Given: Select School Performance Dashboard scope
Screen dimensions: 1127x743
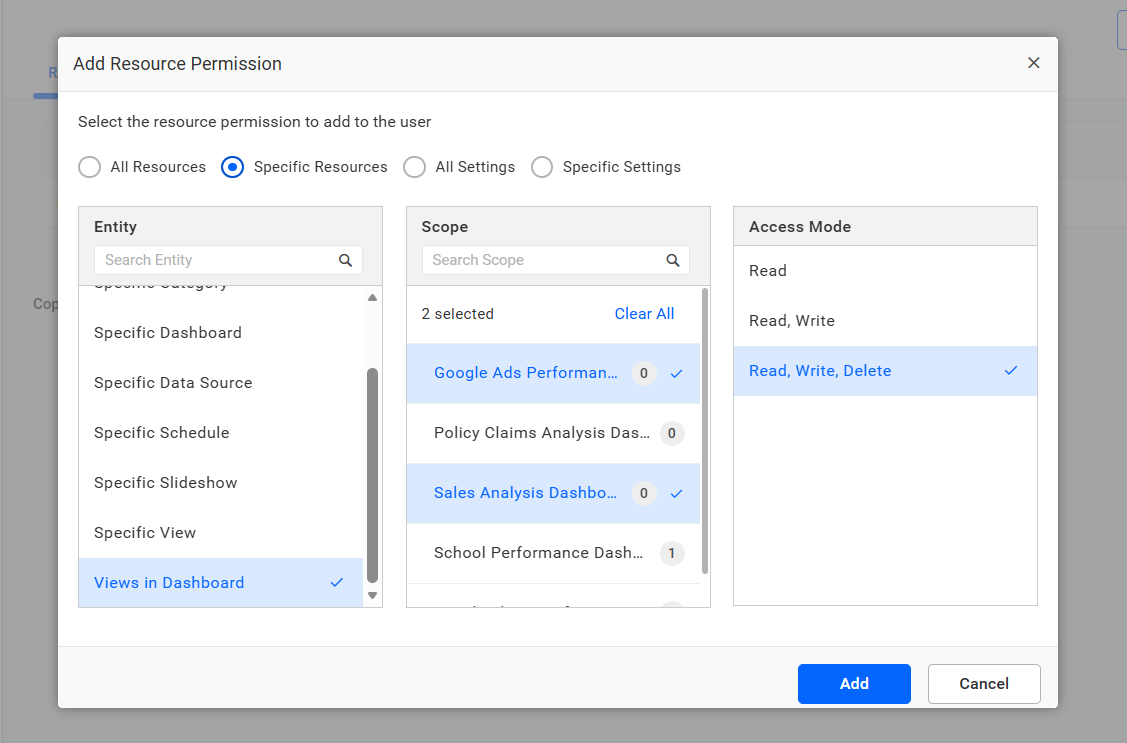Looking at the screenshot, I should coord(553,553).
